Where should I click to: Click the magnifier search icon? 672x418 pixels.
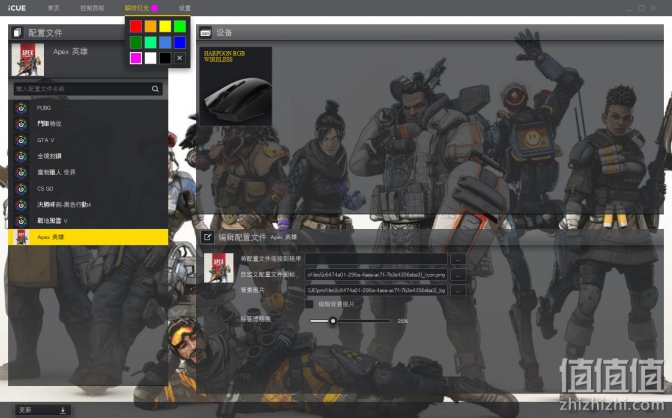tap(155, 89)
